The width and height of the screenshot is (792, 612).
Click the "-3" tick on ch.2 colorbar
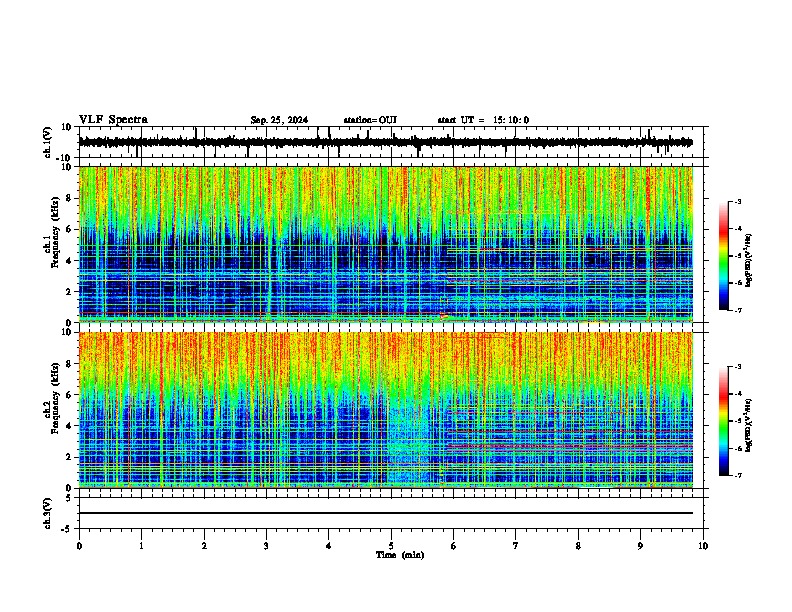click(738, 367)
